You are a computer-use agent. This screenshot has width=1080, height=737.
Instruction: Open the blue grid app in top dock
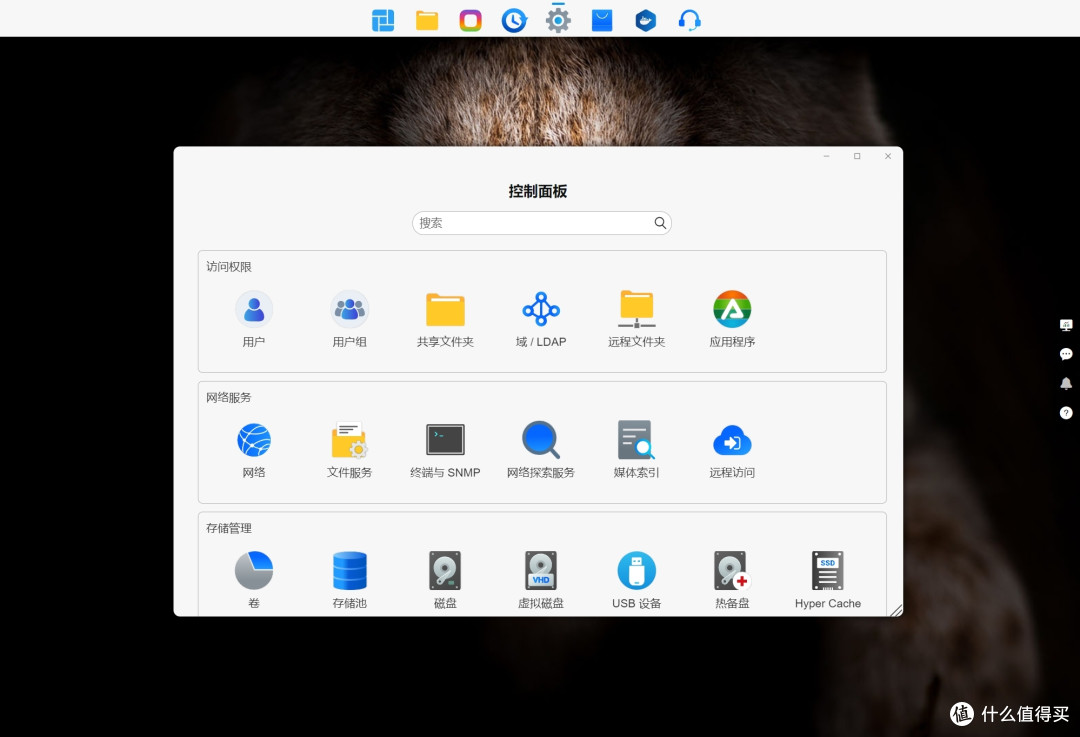(383, 20)
